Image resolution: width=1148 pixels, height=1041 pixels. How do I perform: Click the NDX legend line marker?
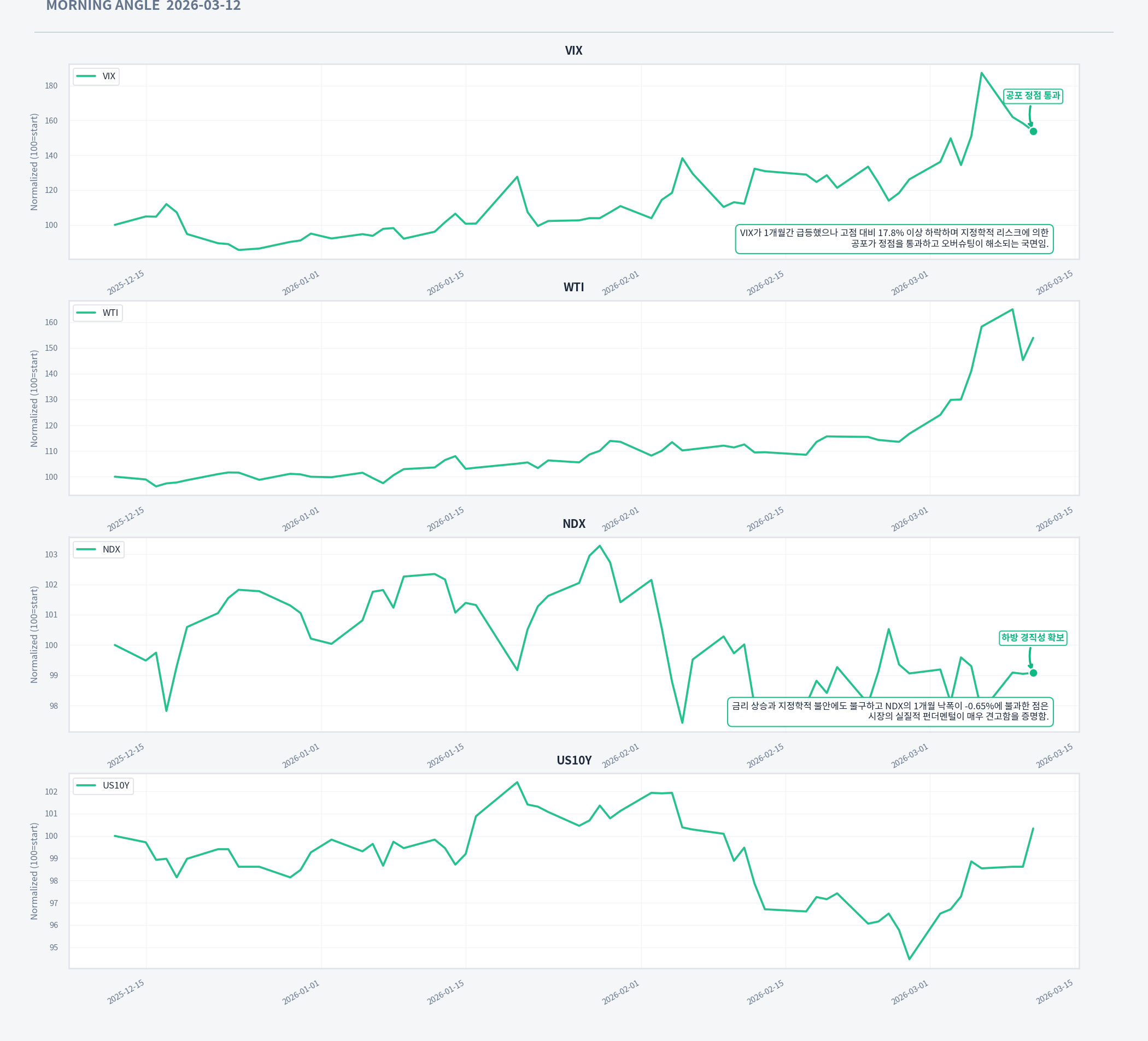point(86,549)
